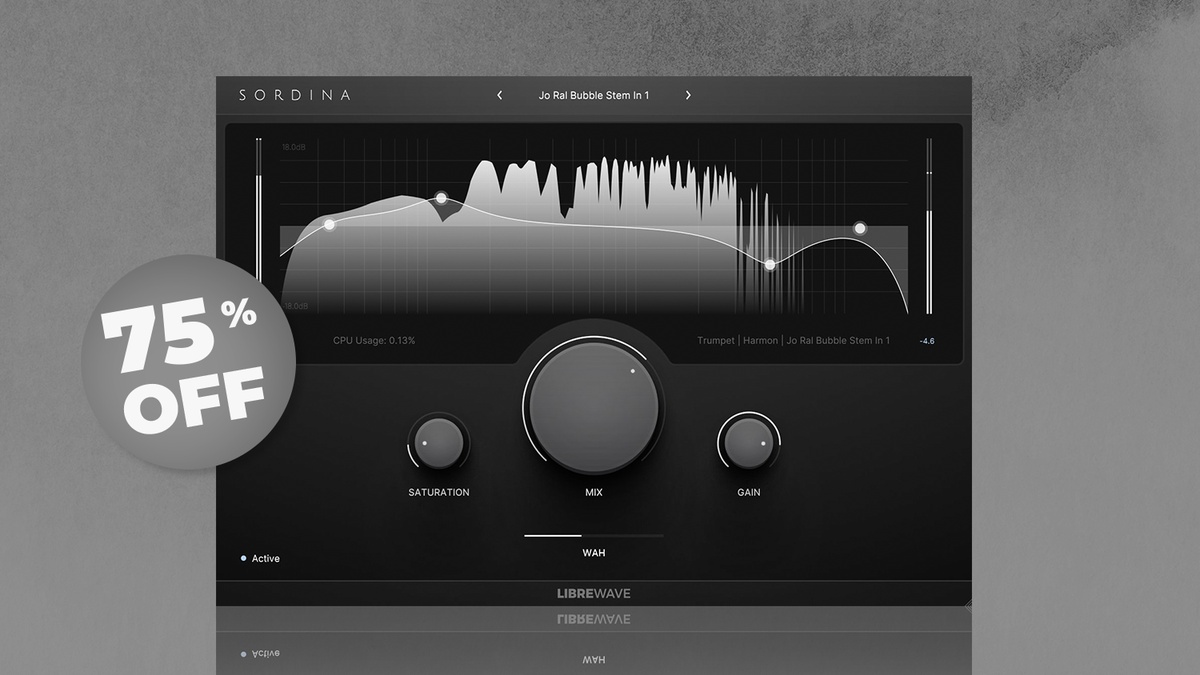1200x675 pixels.
Task: Click the large Mix knob
Action: pos(594,404)
